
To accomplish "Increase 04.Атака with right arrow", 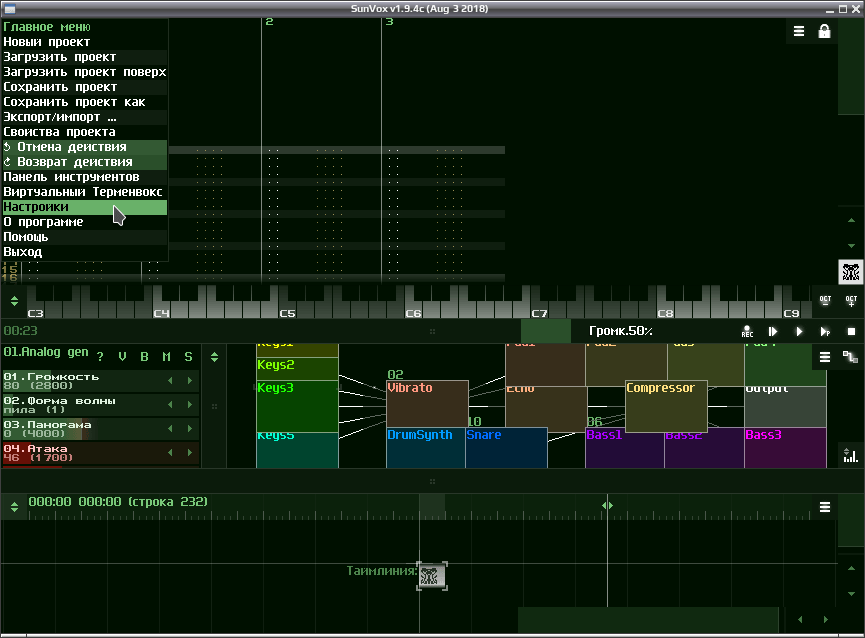I will coord(190,453).
